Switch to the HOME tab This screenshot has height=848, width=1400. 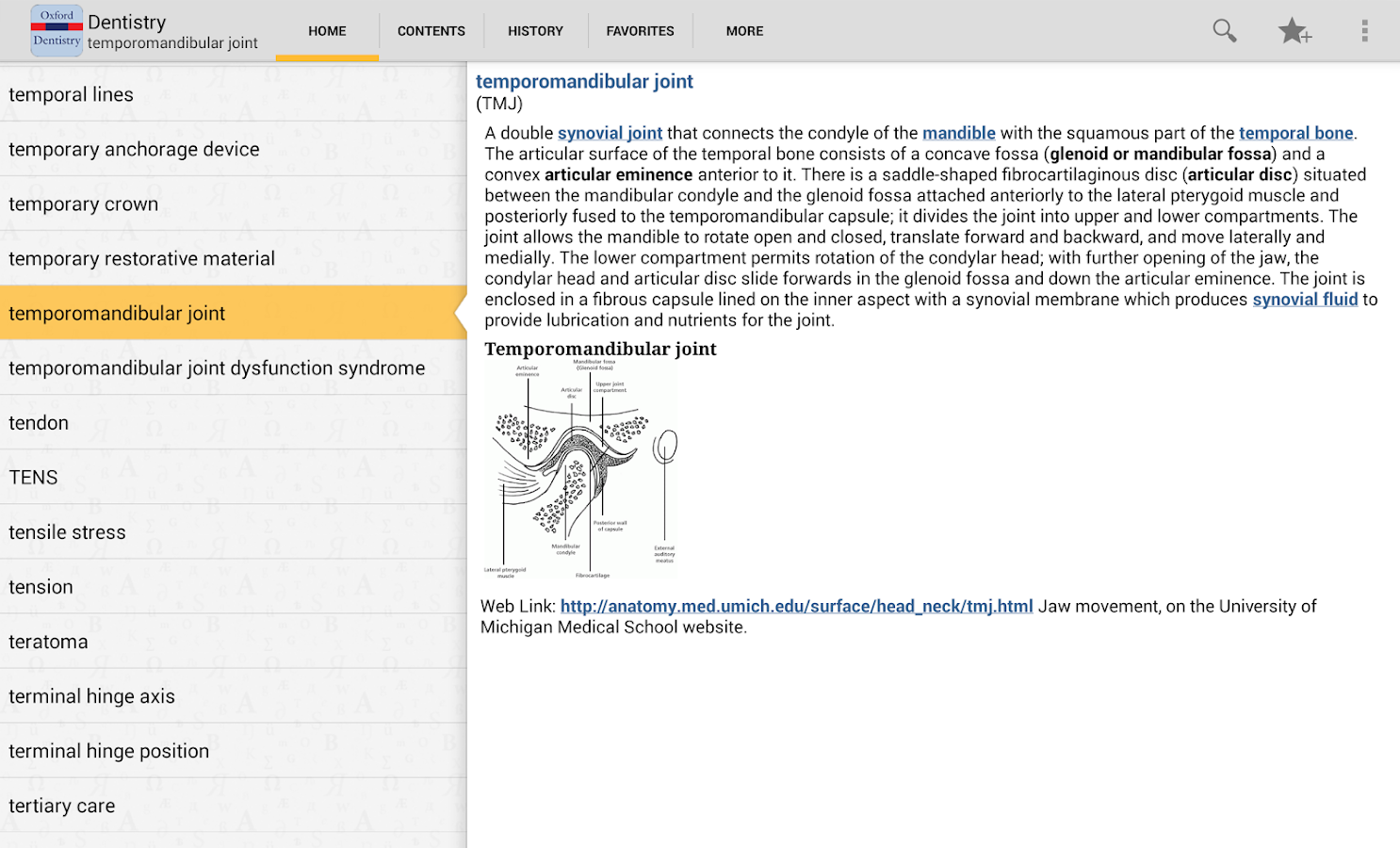click(327, 31)
